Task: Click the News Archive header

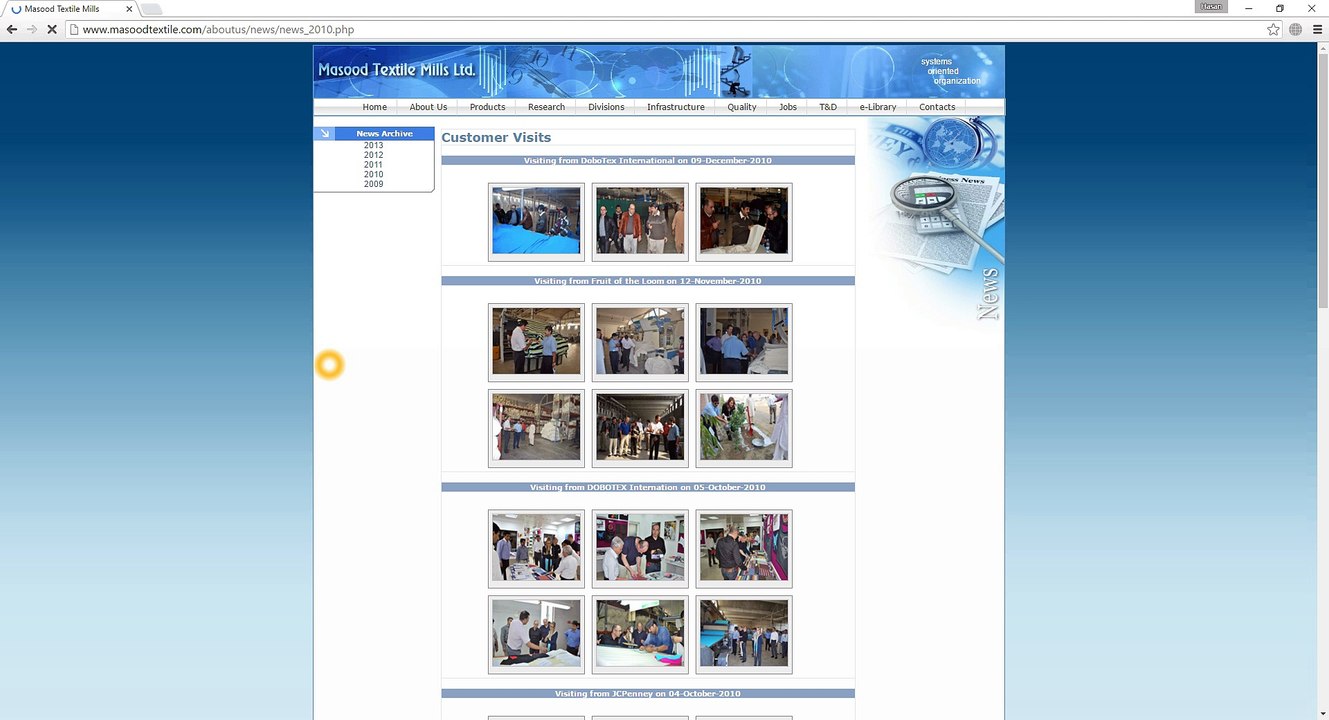Action: click(x=384, y=133)
